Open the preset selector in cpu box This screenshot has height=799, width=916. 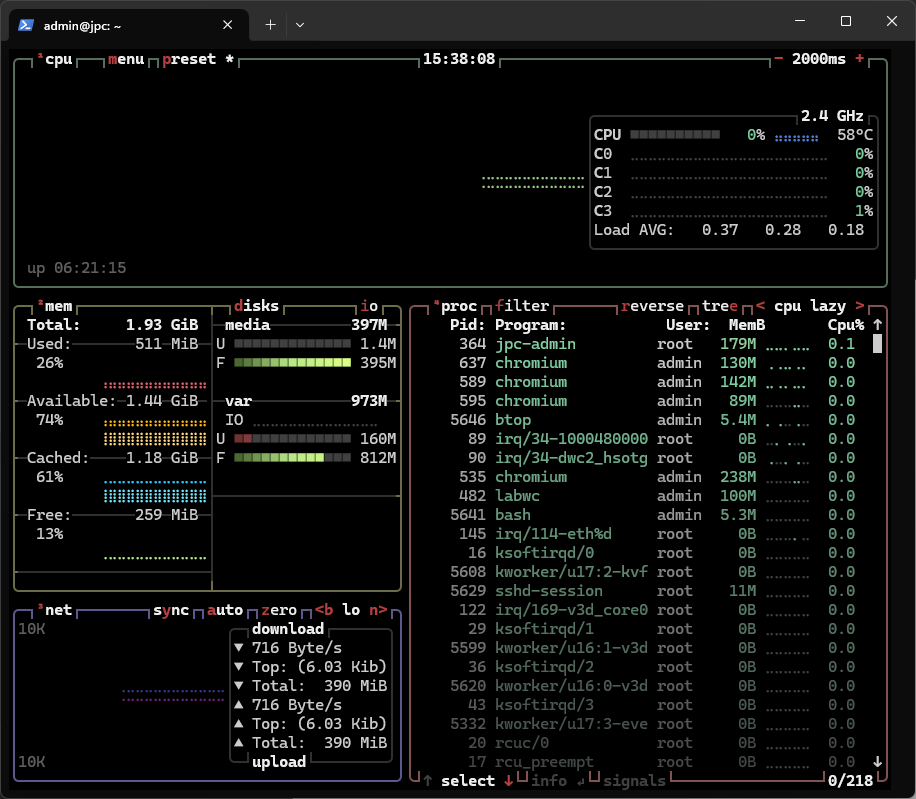[x=188, y=59]
